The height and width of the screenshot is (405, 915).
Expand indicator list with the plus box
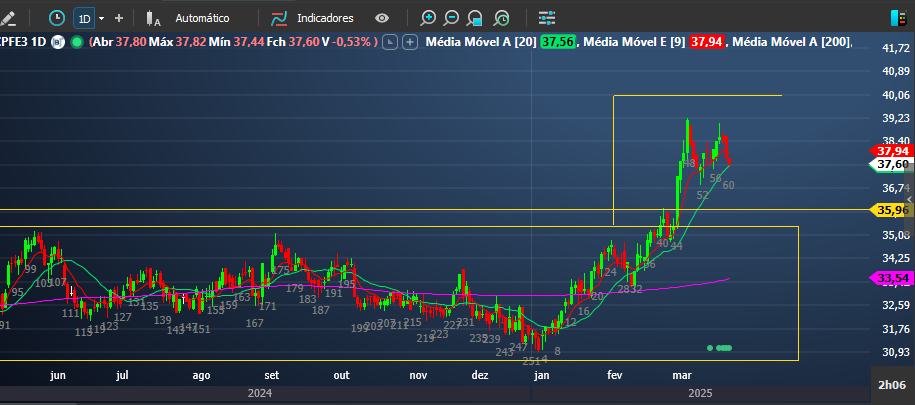(409, 42)
